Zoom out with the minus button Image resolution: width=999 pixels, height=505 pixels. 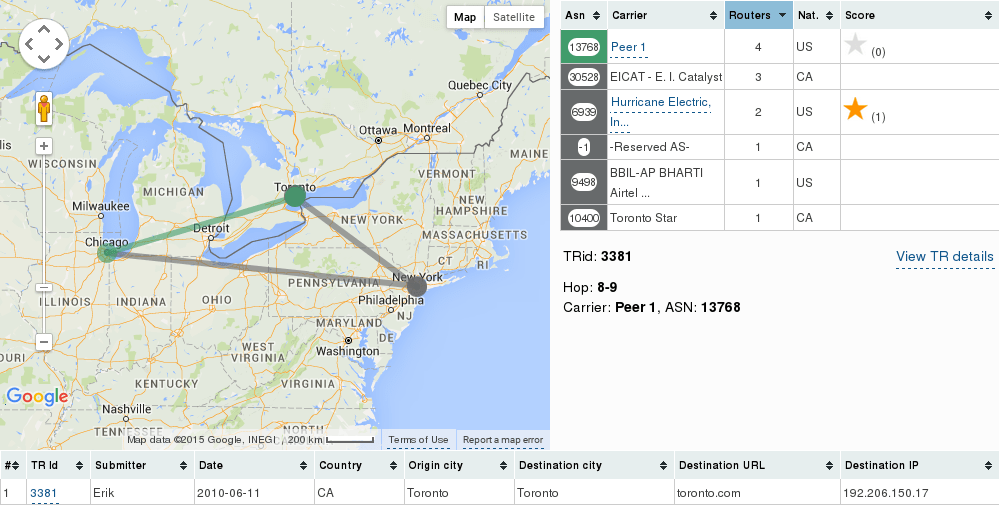click(x=43, y=342)
